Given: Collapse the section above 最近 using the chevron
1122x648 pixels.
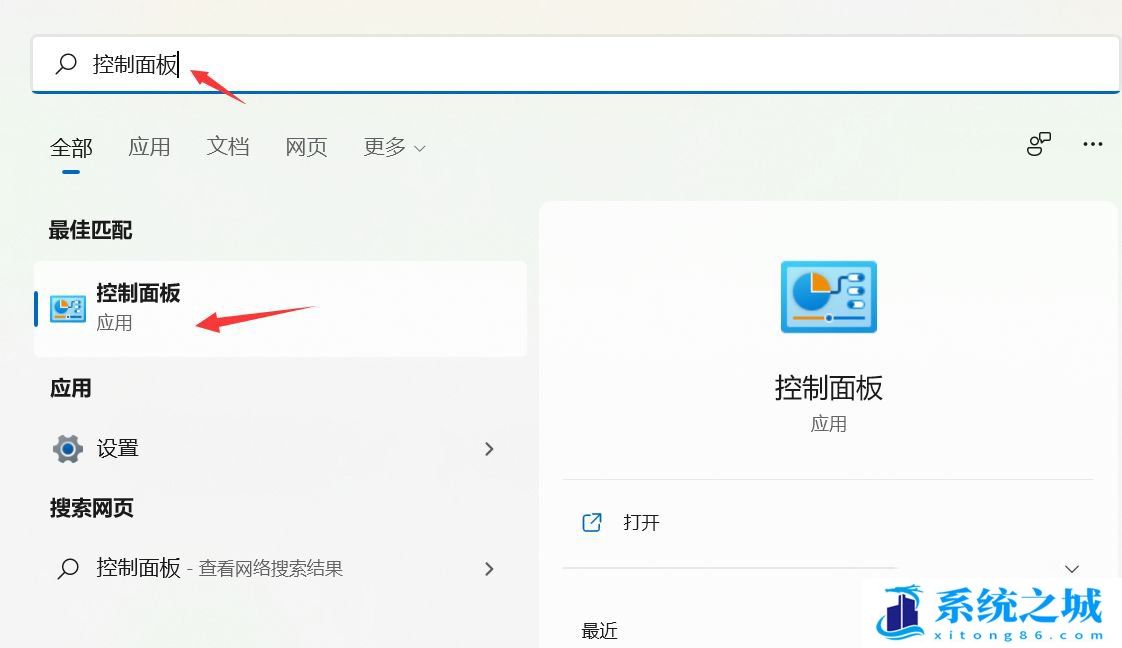Looking at the screenshot, I should pos(1070,568).
